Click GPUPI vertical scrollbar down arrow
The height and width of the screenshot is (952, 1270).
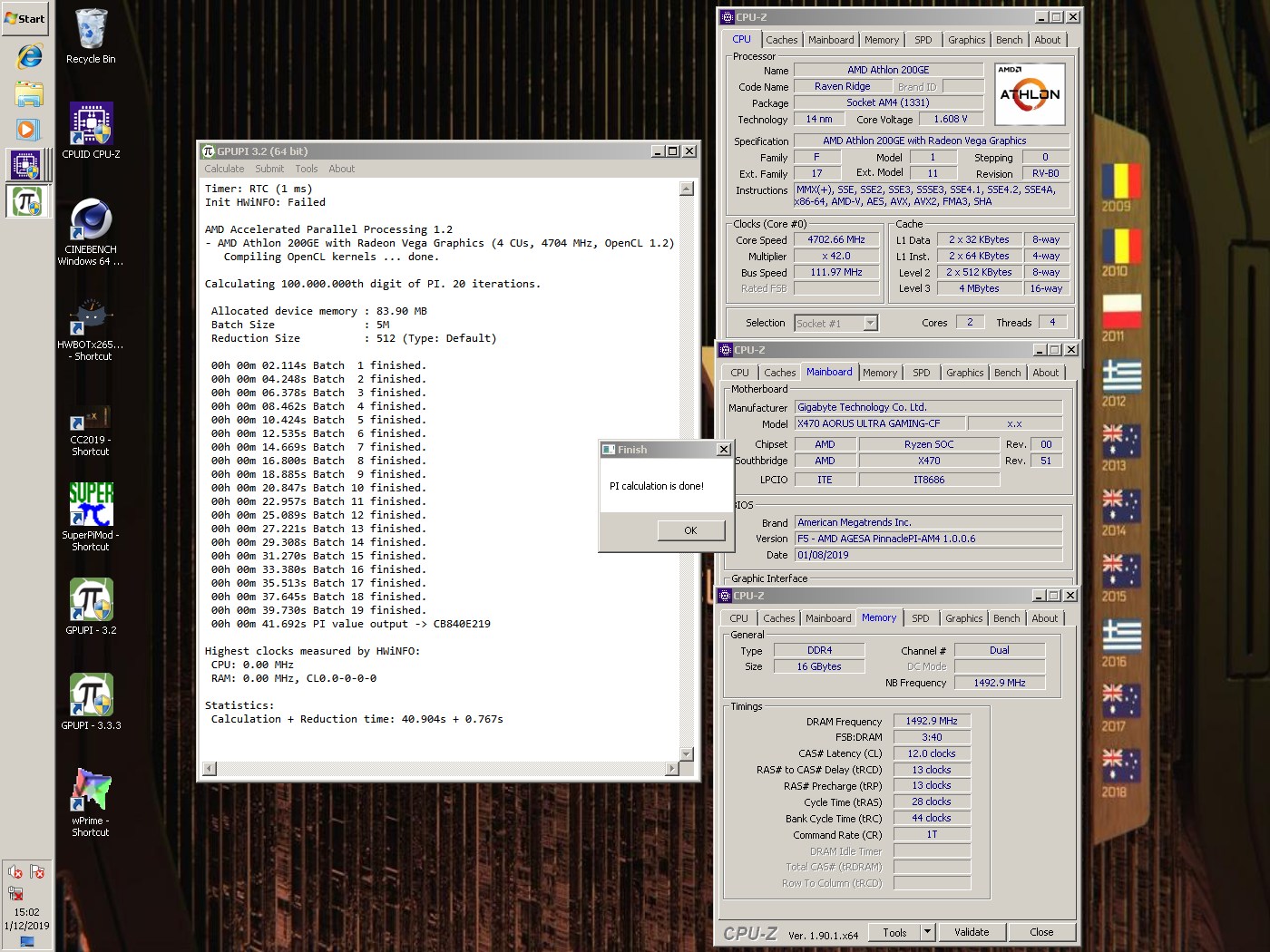point(687,754)
